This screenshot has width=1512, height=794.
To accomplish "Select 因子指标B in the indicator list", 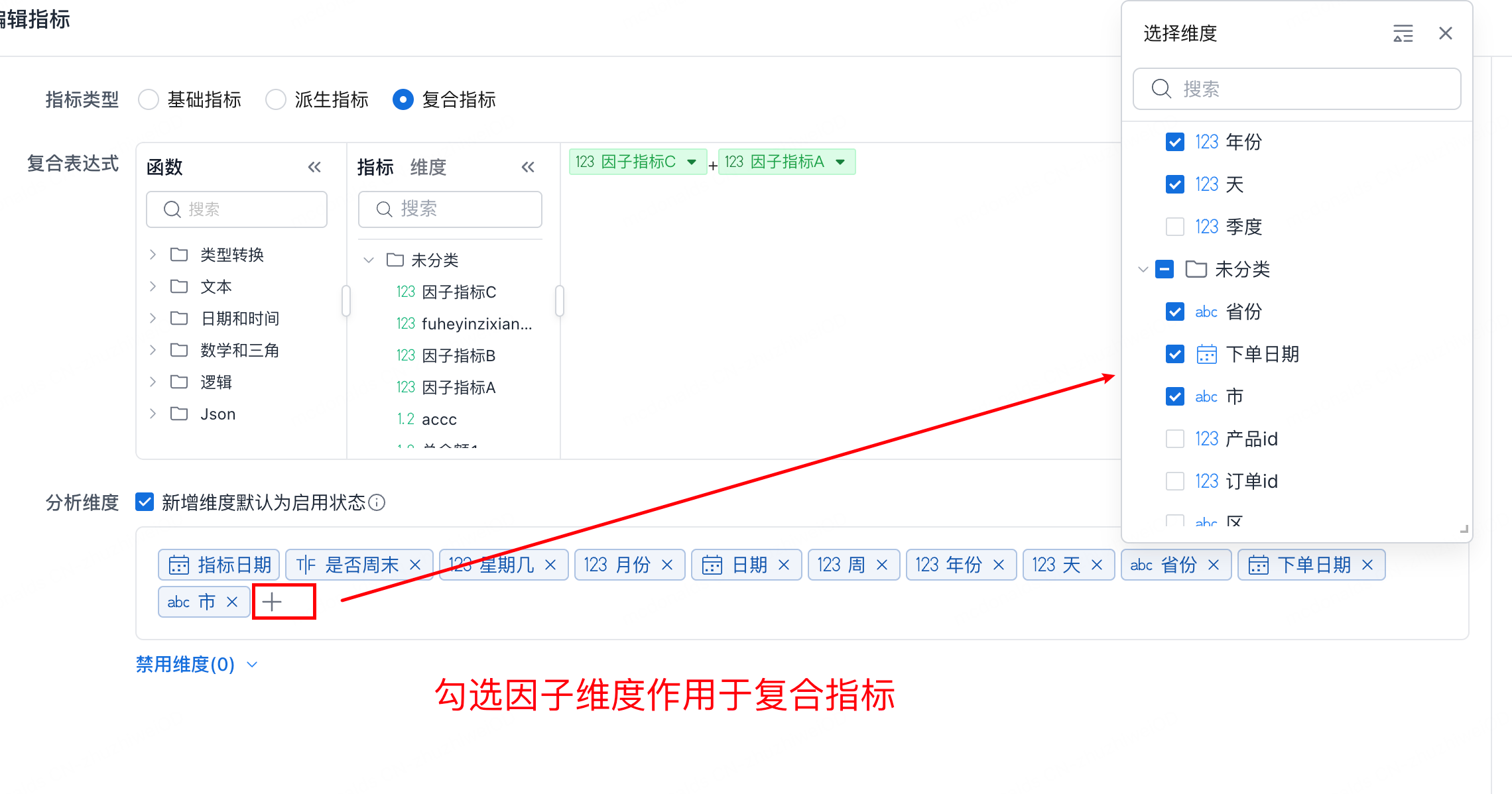I will 458,356.
